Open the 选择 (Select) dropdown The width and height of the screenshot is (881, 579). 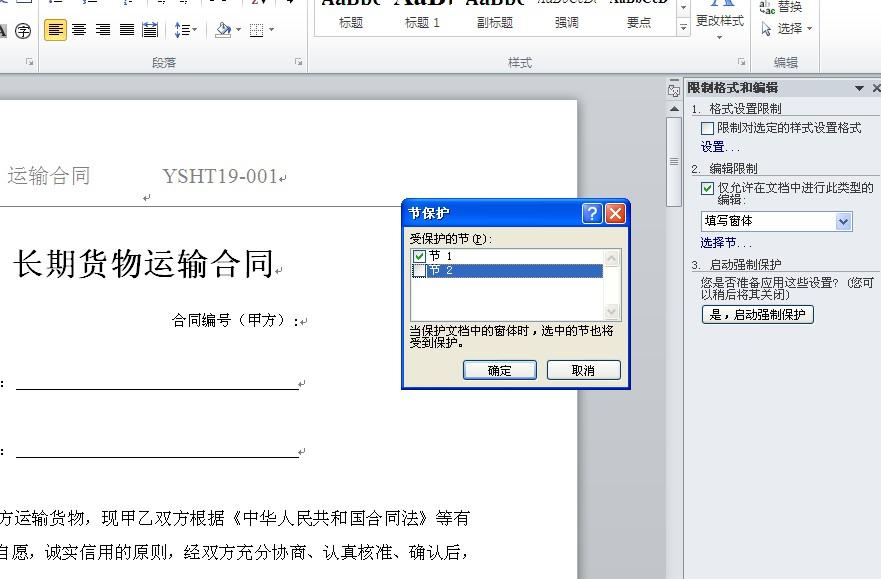[786, 29]
